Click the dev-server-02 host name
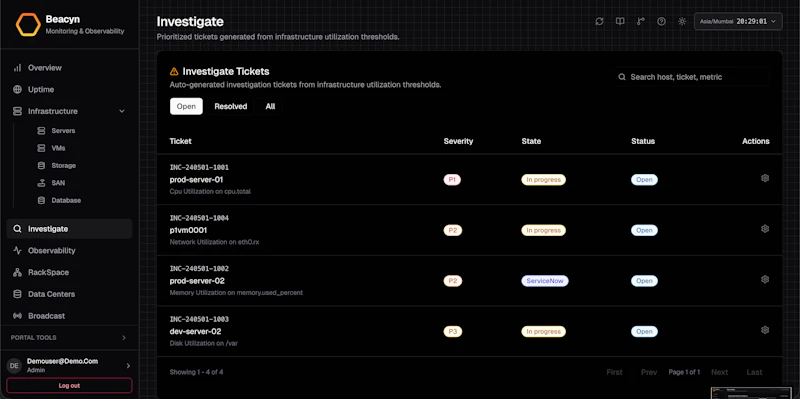This screenshot has height=399, width=800. coord(195,331)
